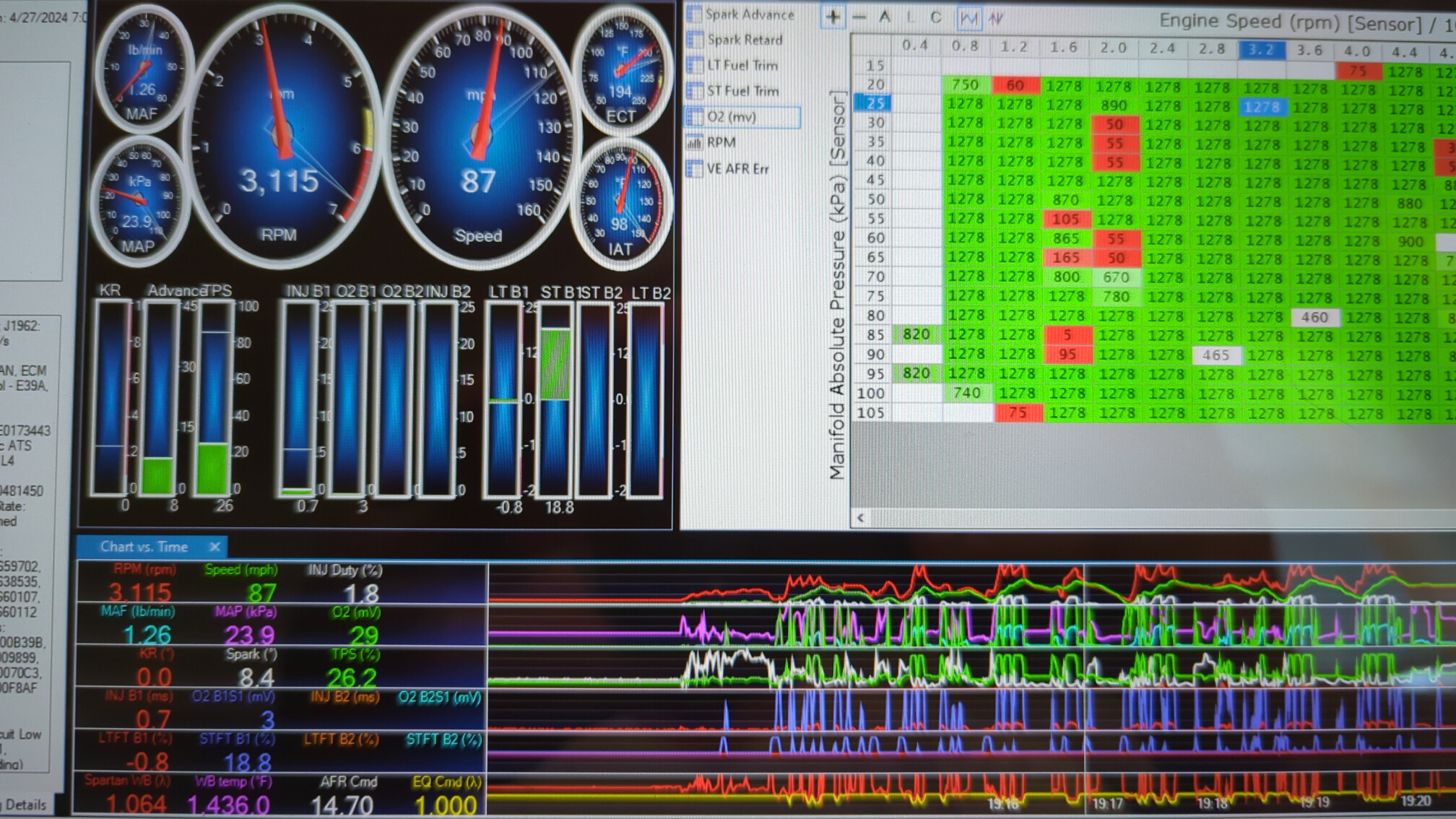Screen dimensions: 1456x819
Task: Click the 'A' toolbar icon
Action: (x=885, y=17)
